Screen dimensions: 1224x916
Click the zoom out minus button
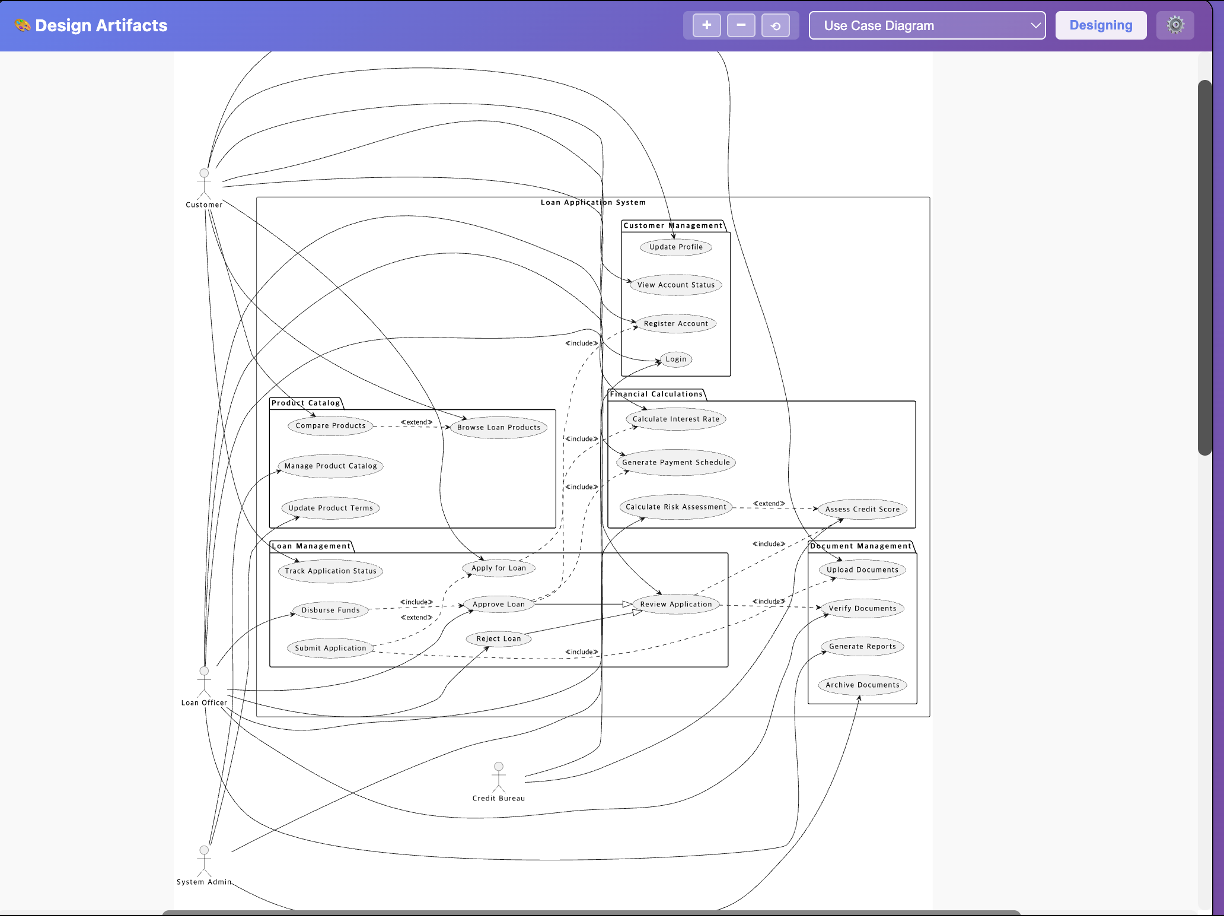pyautogui.click(x=741, y=26)
